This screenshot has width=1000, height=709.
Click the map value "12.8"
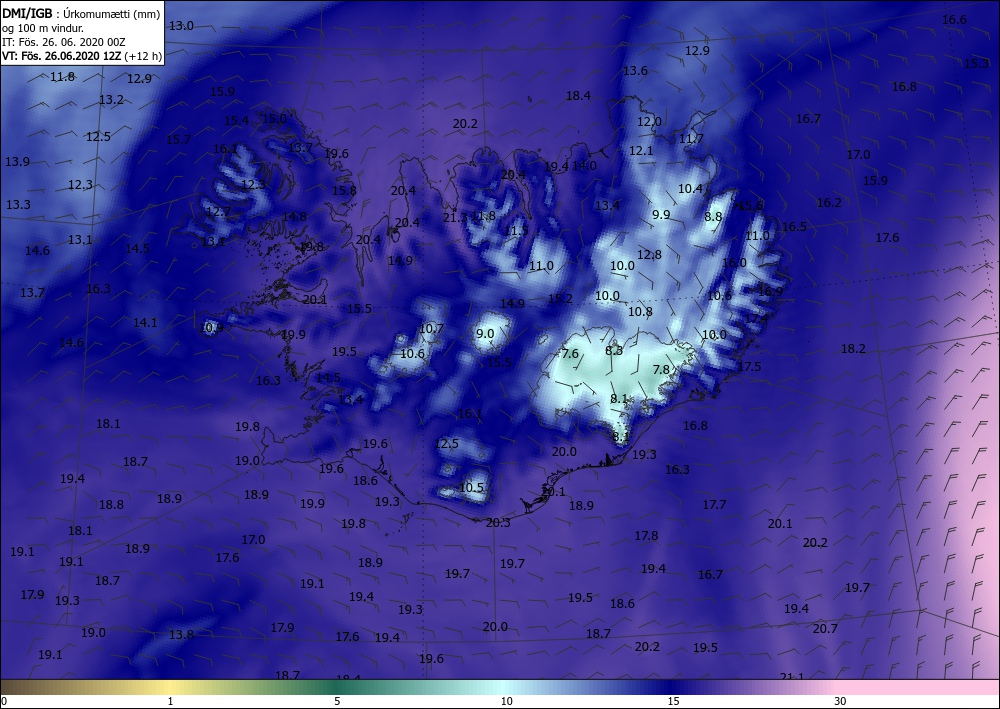(x=649, y=254)
